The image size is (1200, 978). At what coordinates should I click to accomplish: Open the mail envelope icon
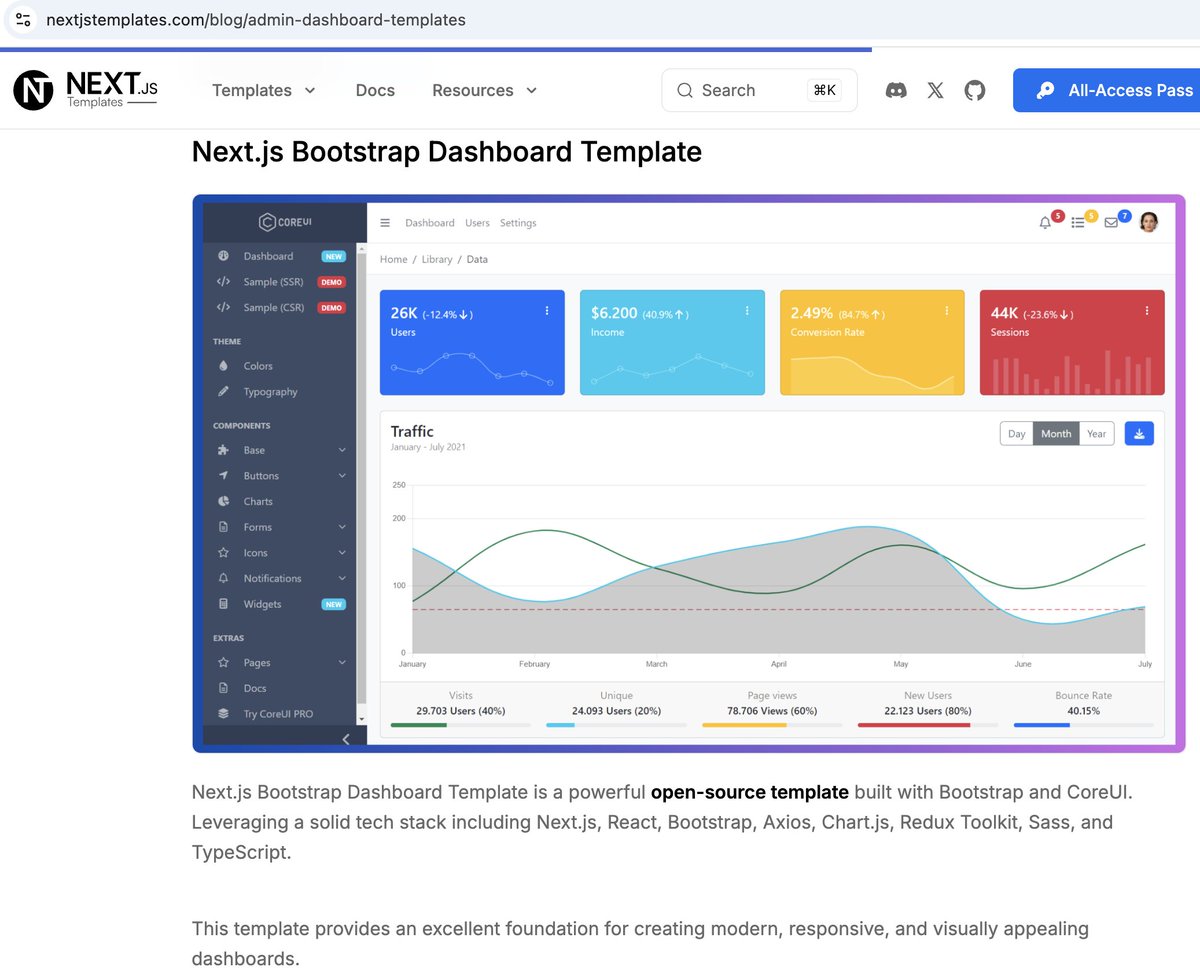click(1111, 223)
